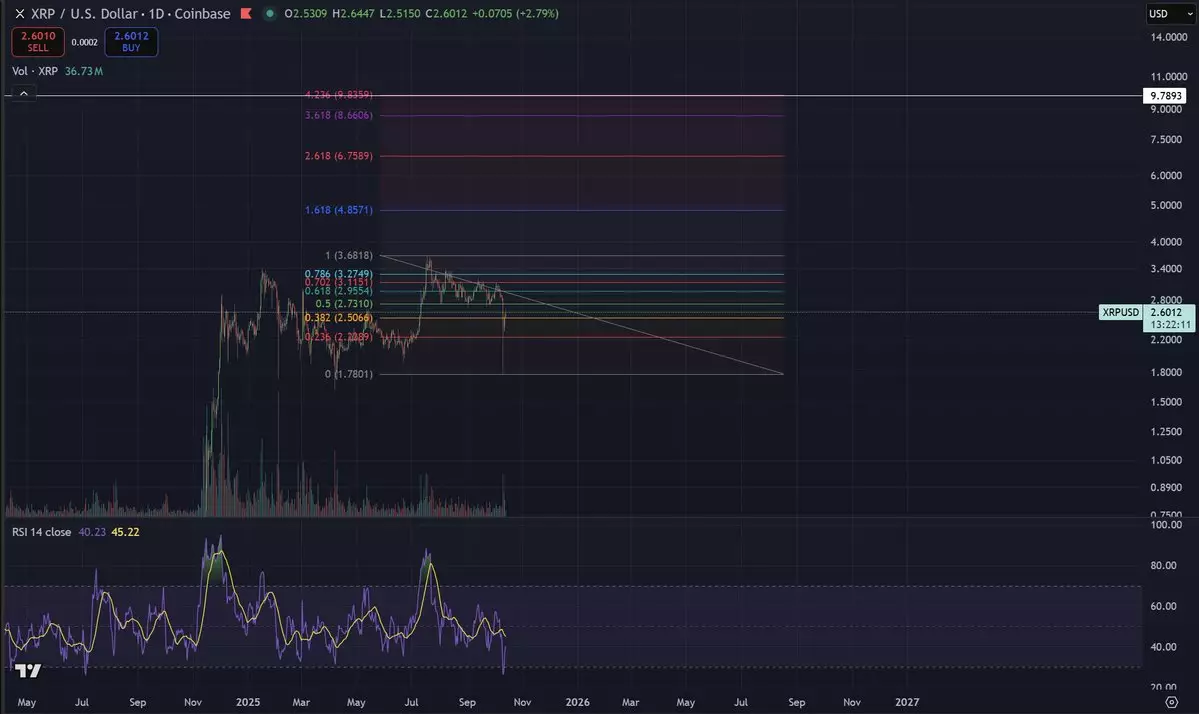Click the 2026 label on the time axis

tap(578, 702)
